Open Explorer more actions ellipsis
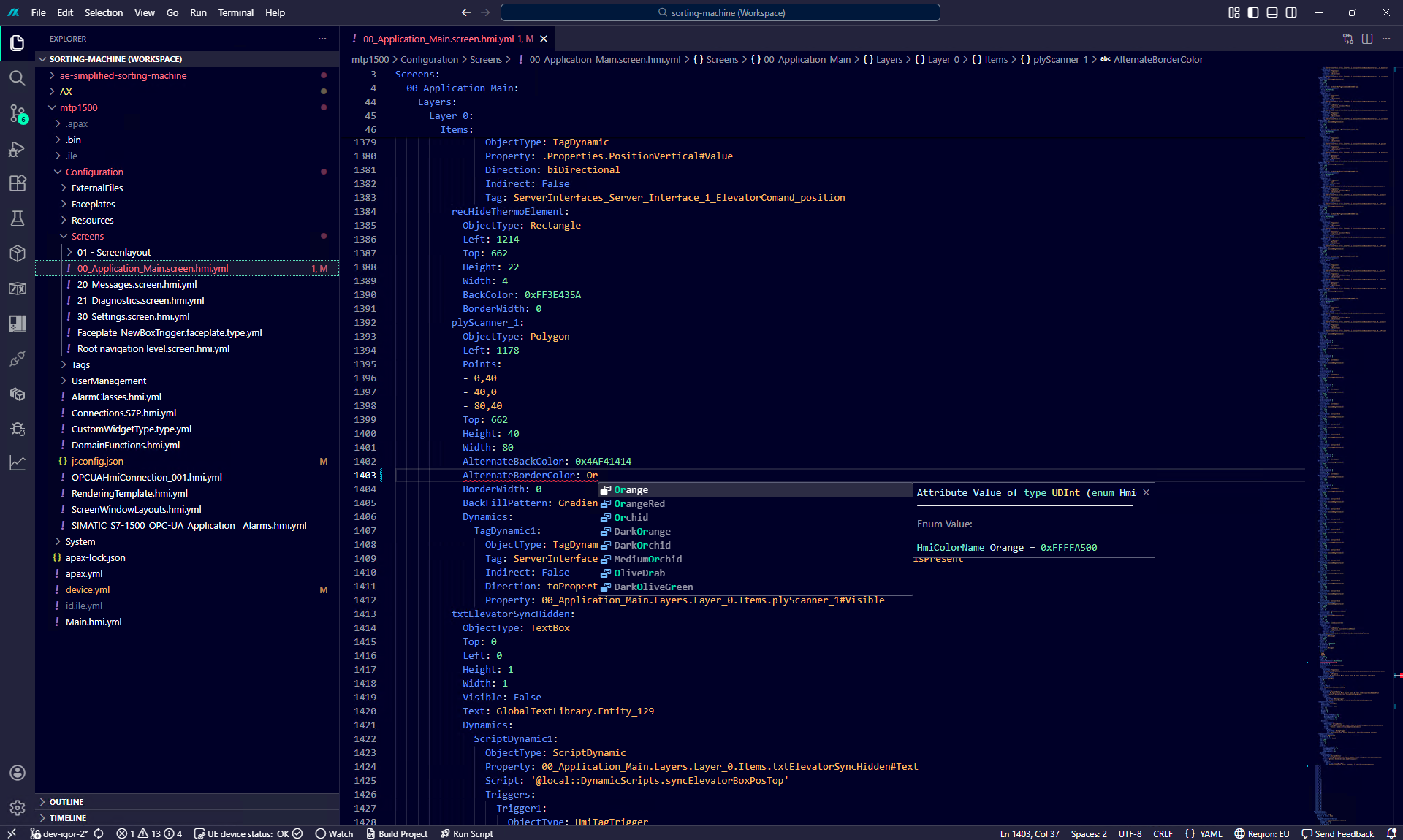1403x840 pixels. (322, 39)
